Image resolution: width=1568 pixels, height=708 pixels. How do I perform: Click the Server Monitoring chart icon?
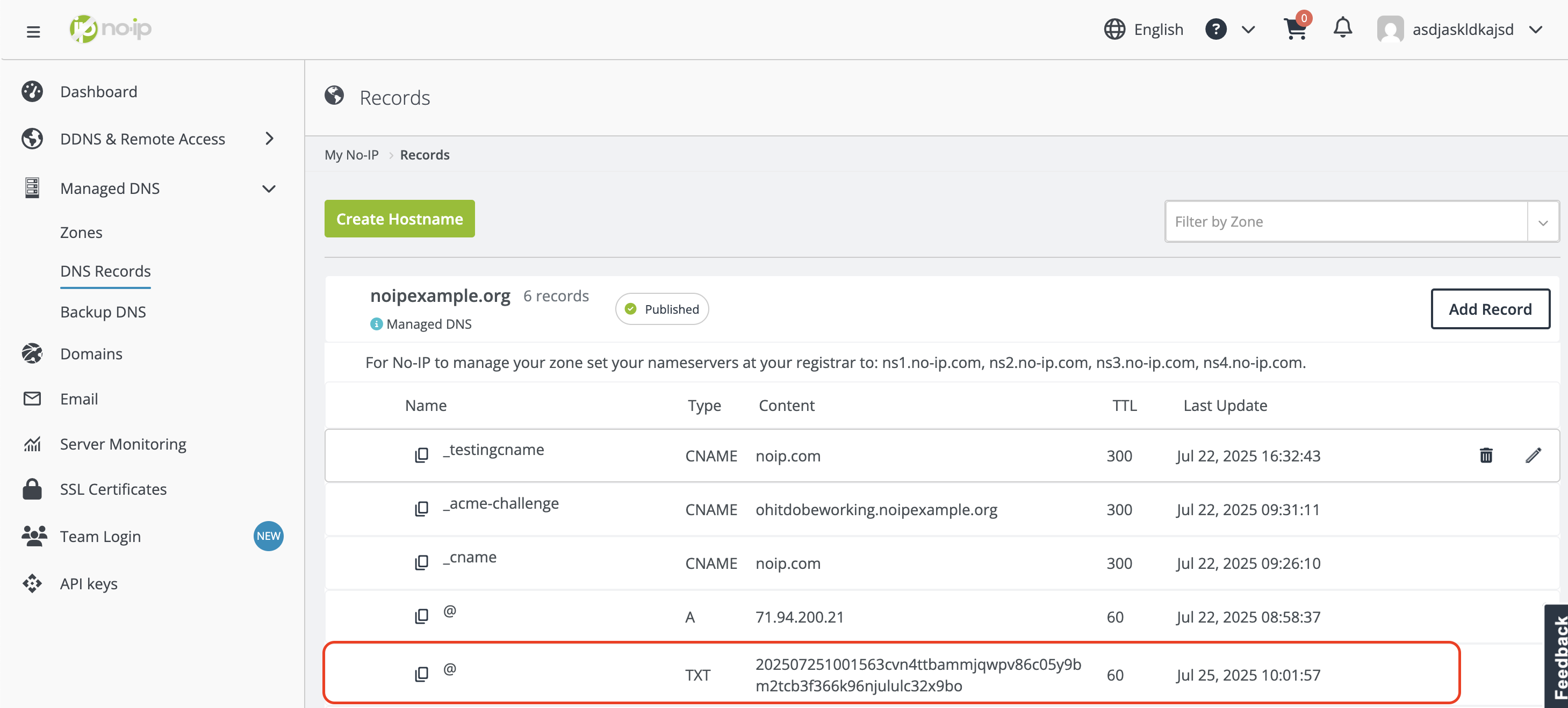point(32,443)
